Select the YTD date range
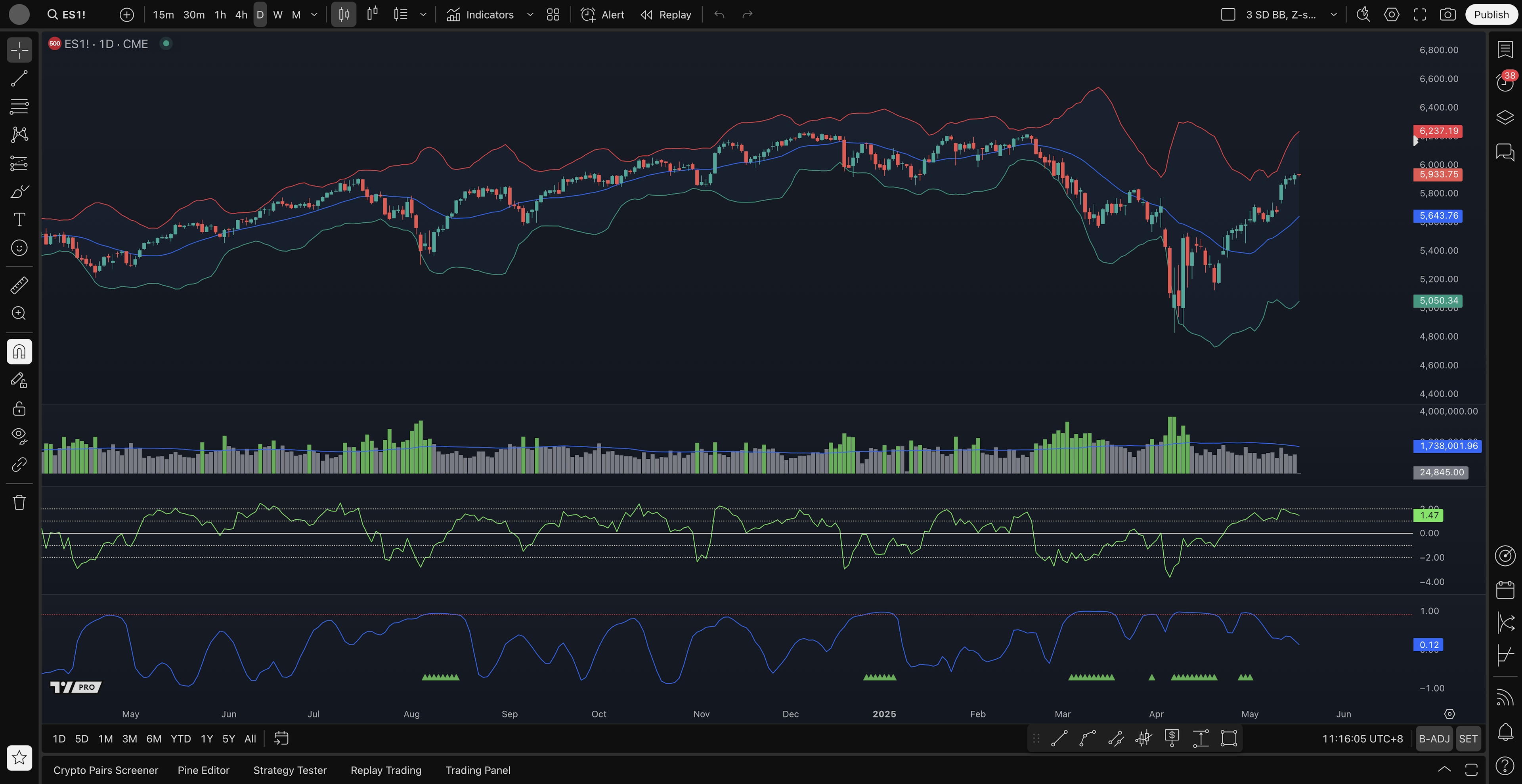The width and height of the screenshot is (1522, 784). pos(180,738)
